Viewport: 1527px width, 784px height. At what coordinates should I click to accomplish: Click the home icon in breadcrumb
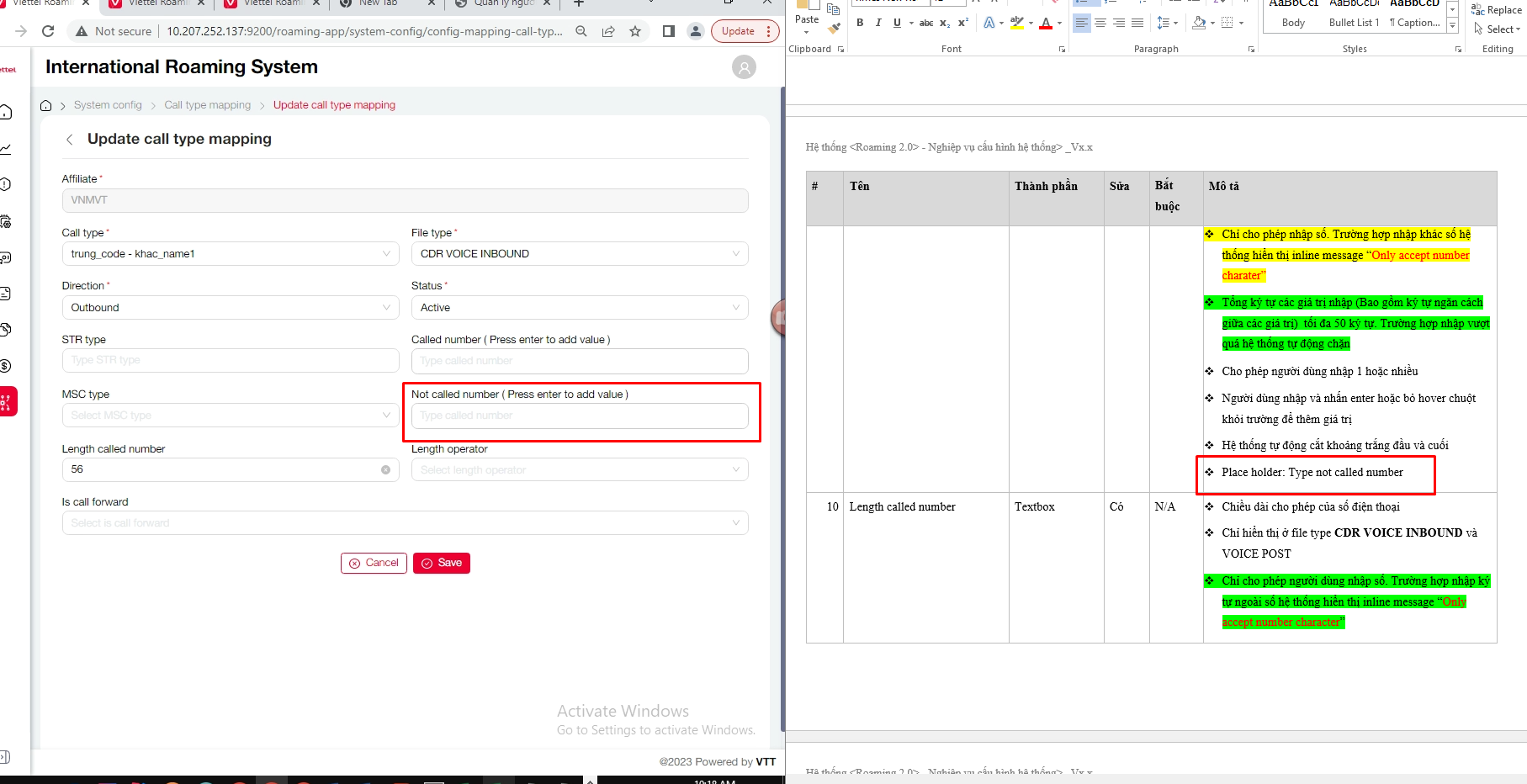[46, 105]
